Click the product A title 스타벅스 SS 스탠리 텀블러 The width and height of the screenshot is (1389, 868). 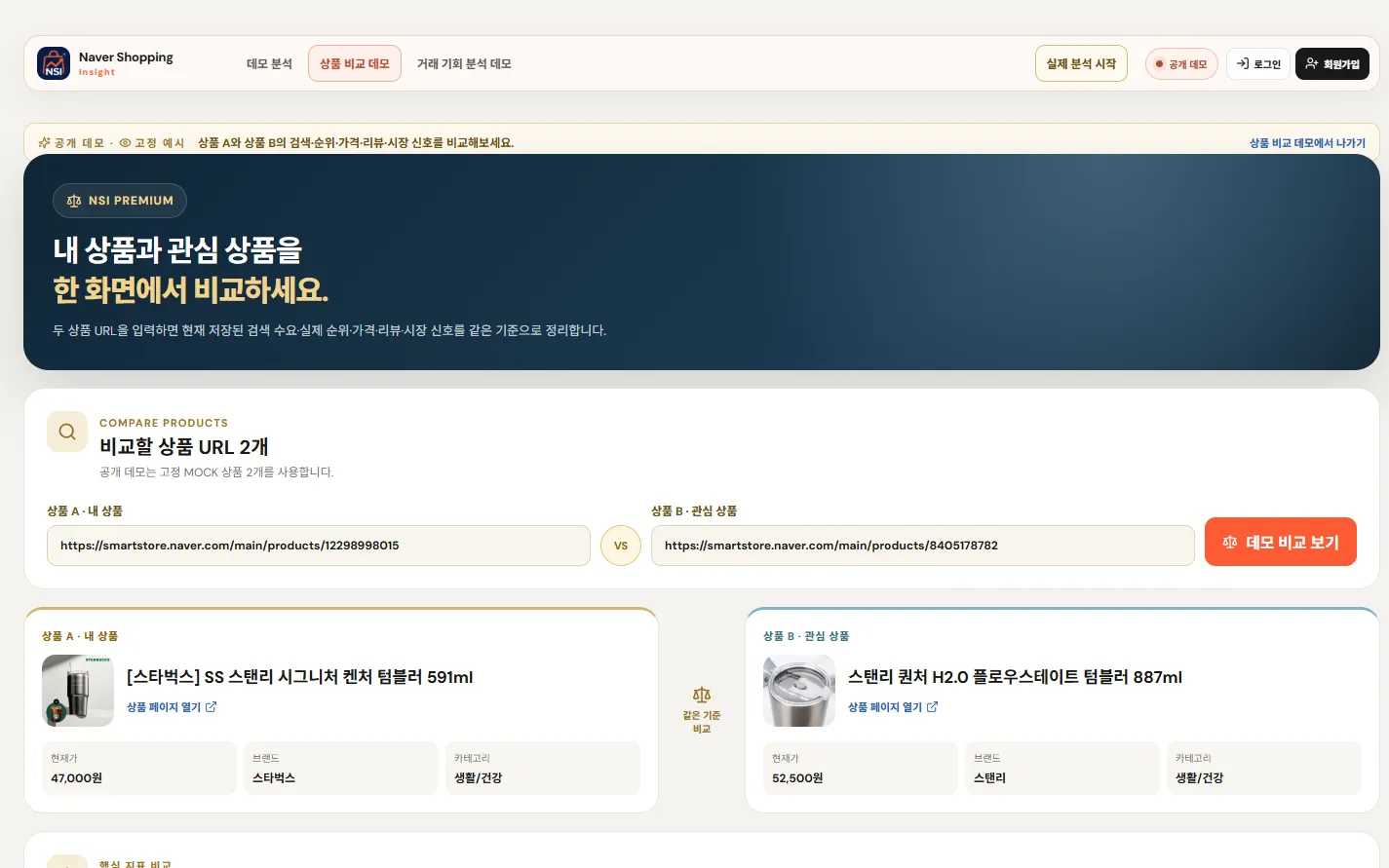[x=300, y=677]
